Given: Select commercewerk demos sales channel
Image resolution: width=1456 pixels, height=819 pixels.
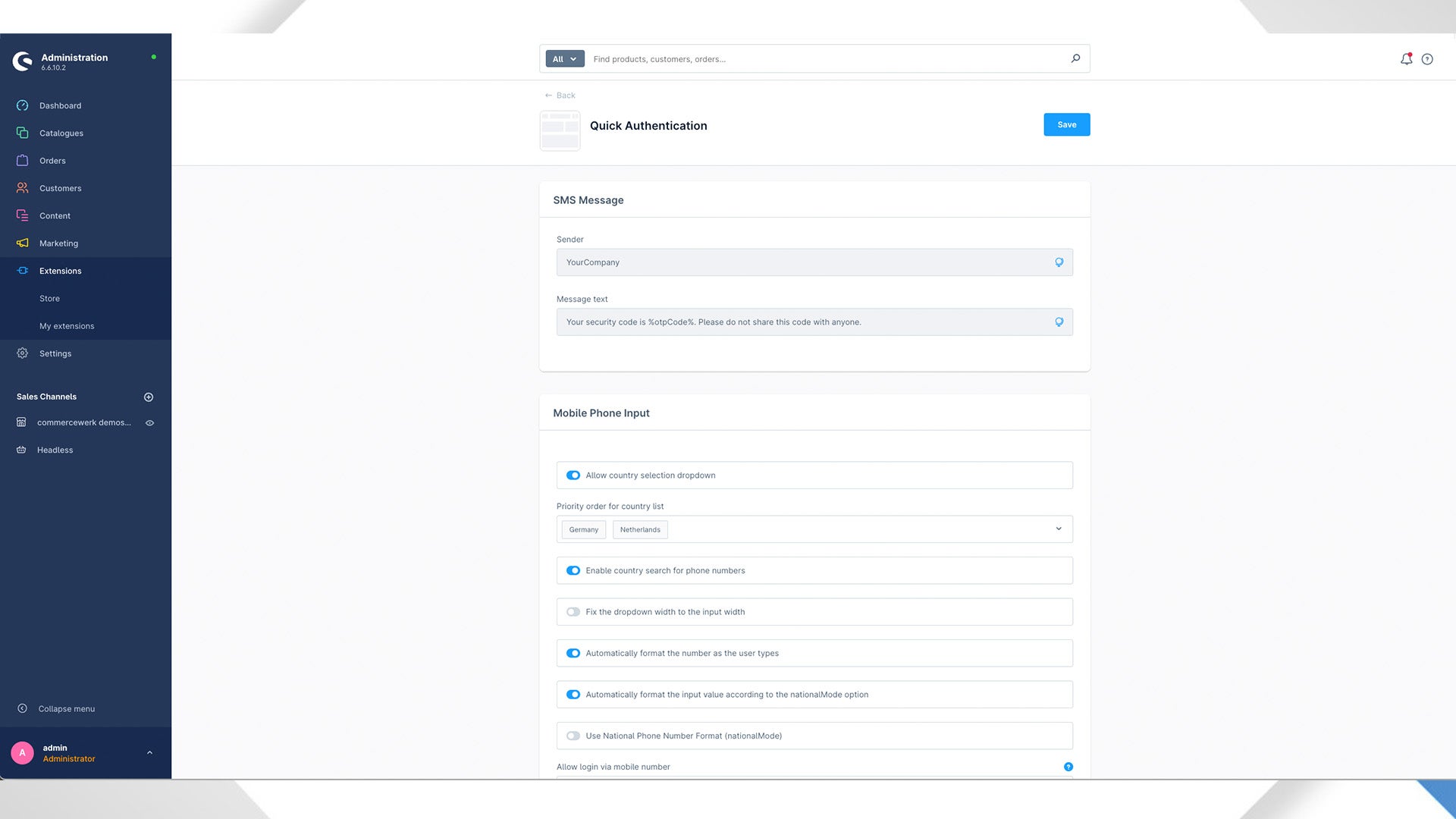Looking at the screenshot, I should pyautogui.click(x=84, y=422).
